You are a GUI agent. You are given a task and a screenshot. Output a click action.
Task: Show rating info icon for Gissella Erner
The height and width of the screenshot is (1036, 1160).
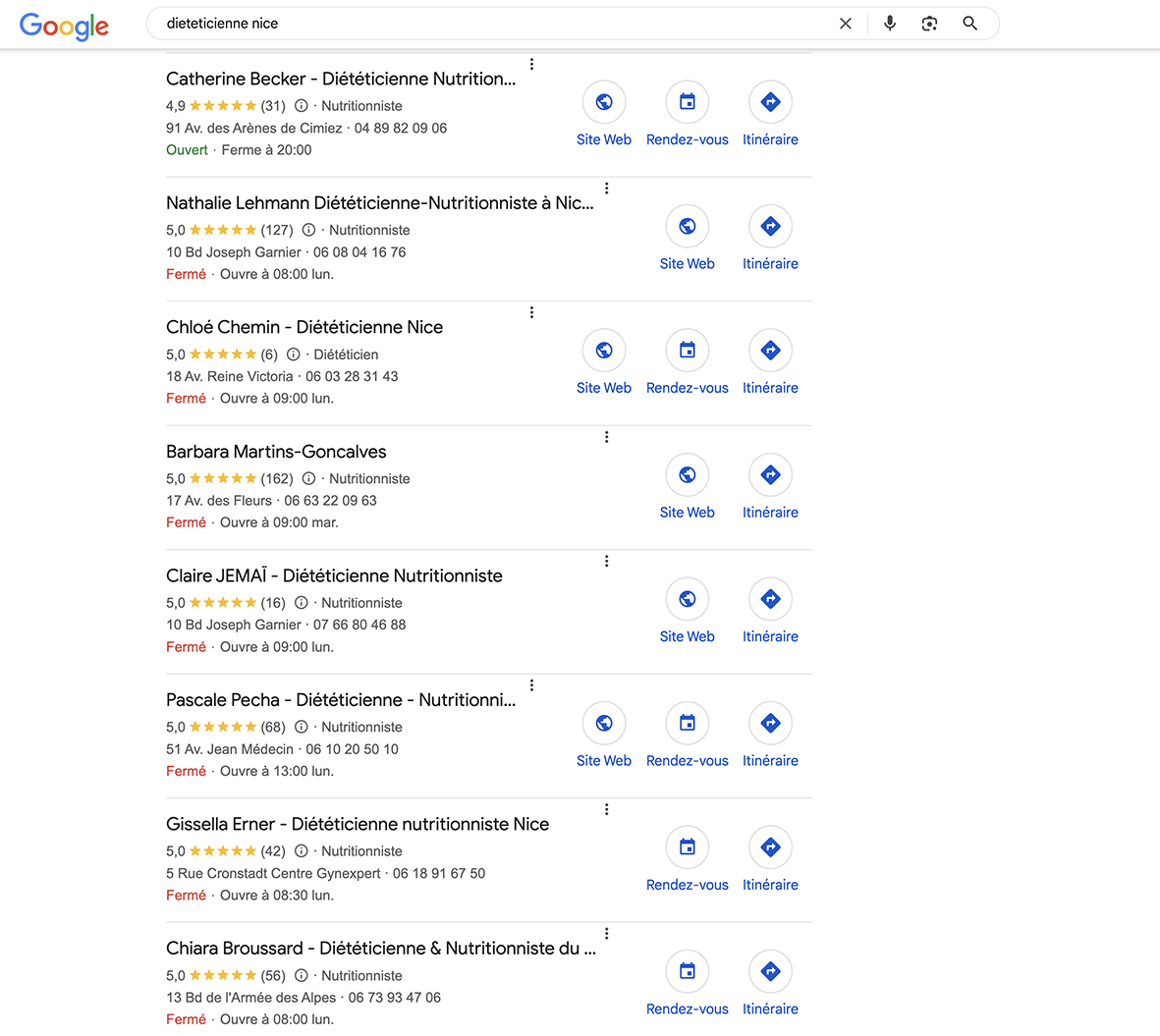click(302, 851)
